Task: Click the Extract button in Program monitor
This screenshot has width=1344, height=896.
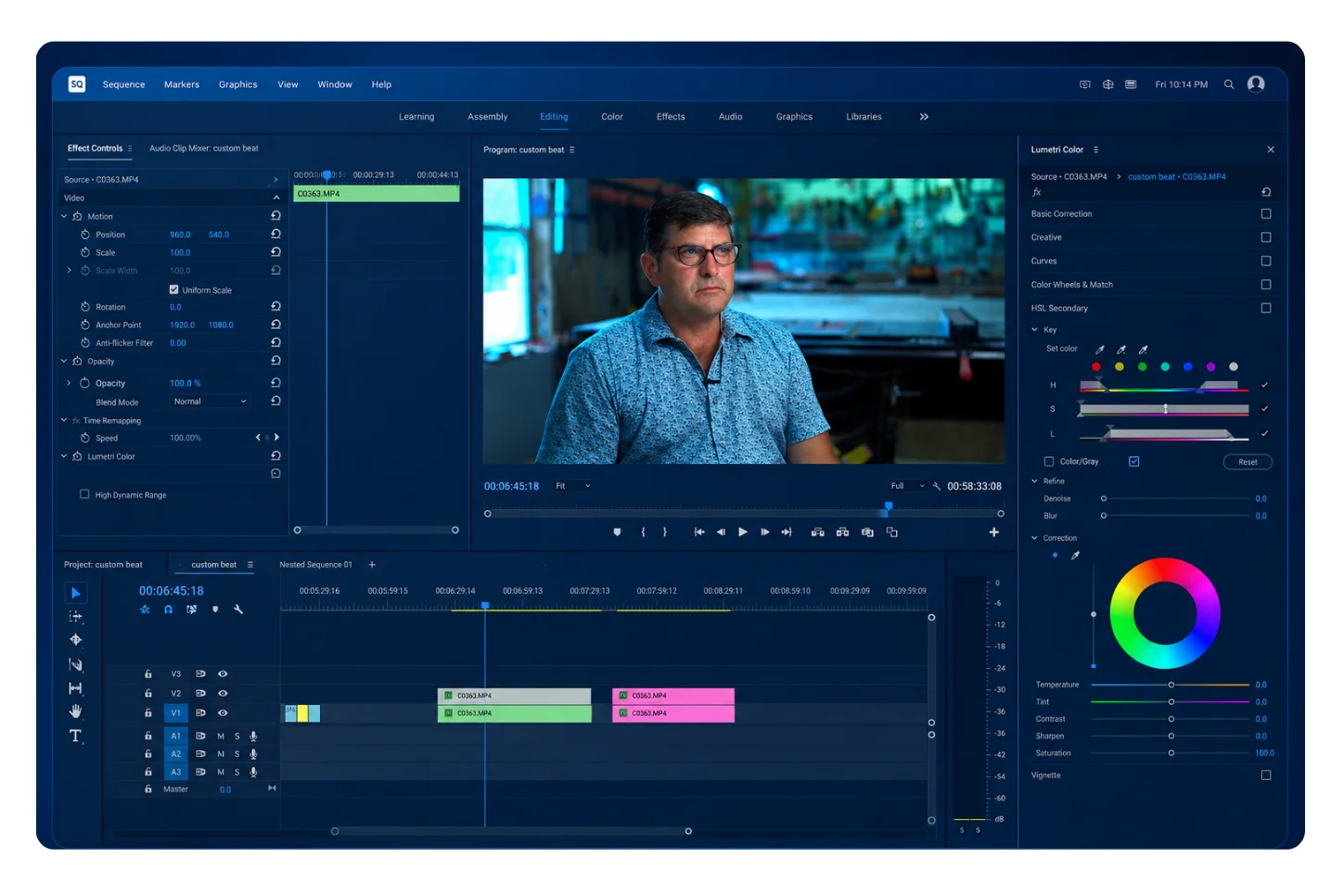Action: [x=842, y=532]
